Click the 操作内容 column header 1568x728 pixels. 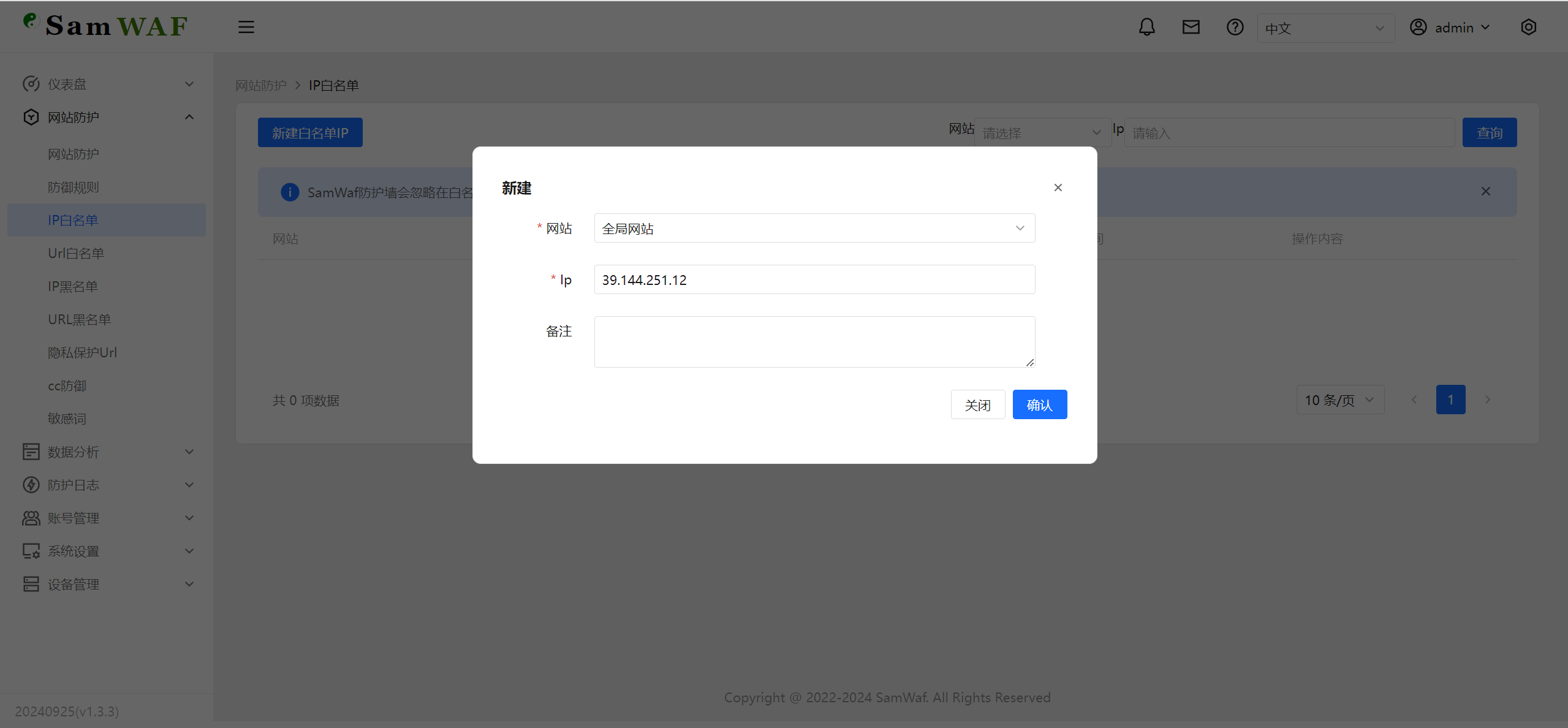(x=1317, y=238)
